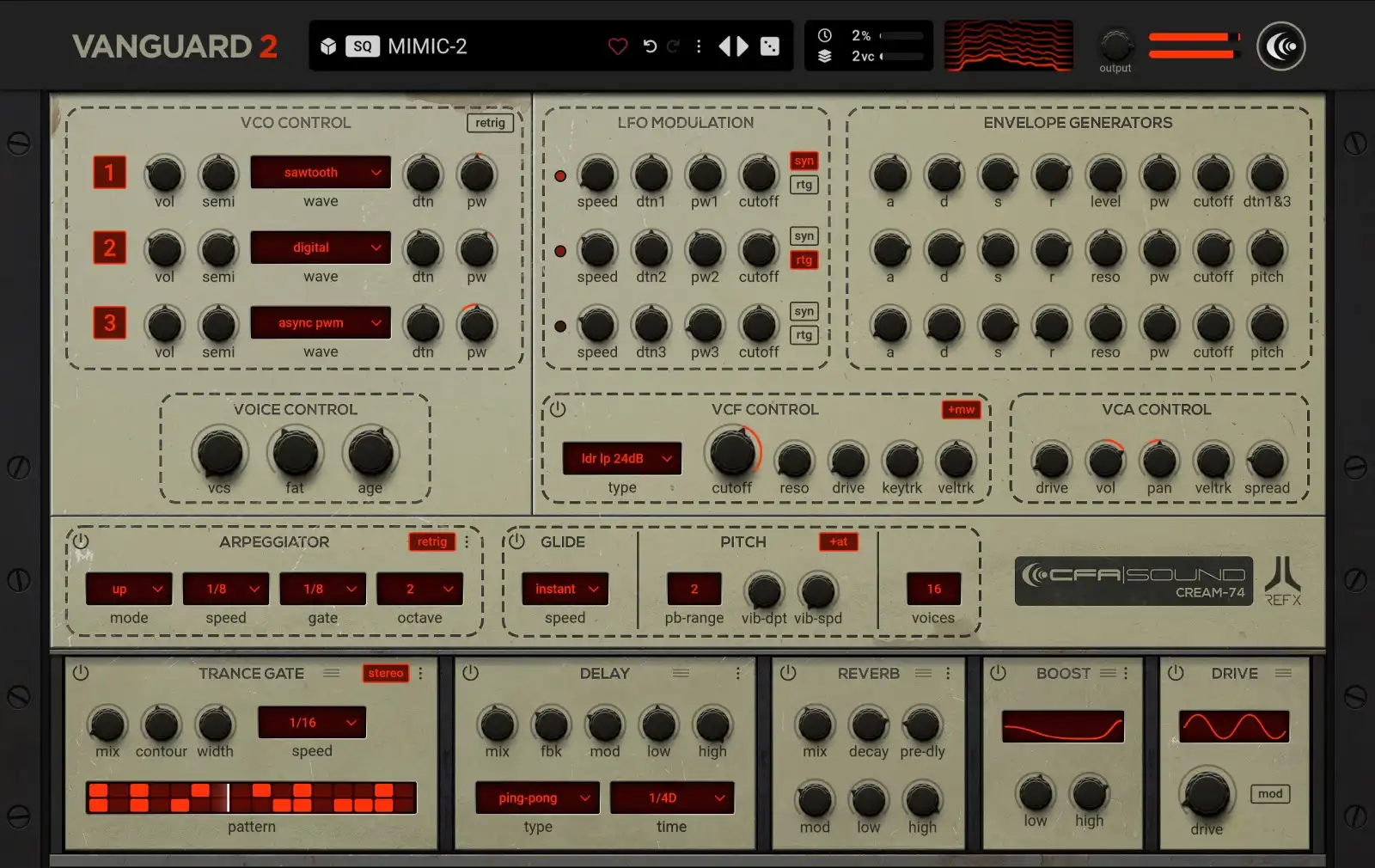Open the arpeggiator mode dropdown
This screenshot has height=868, width=1375.
point(129,589)
